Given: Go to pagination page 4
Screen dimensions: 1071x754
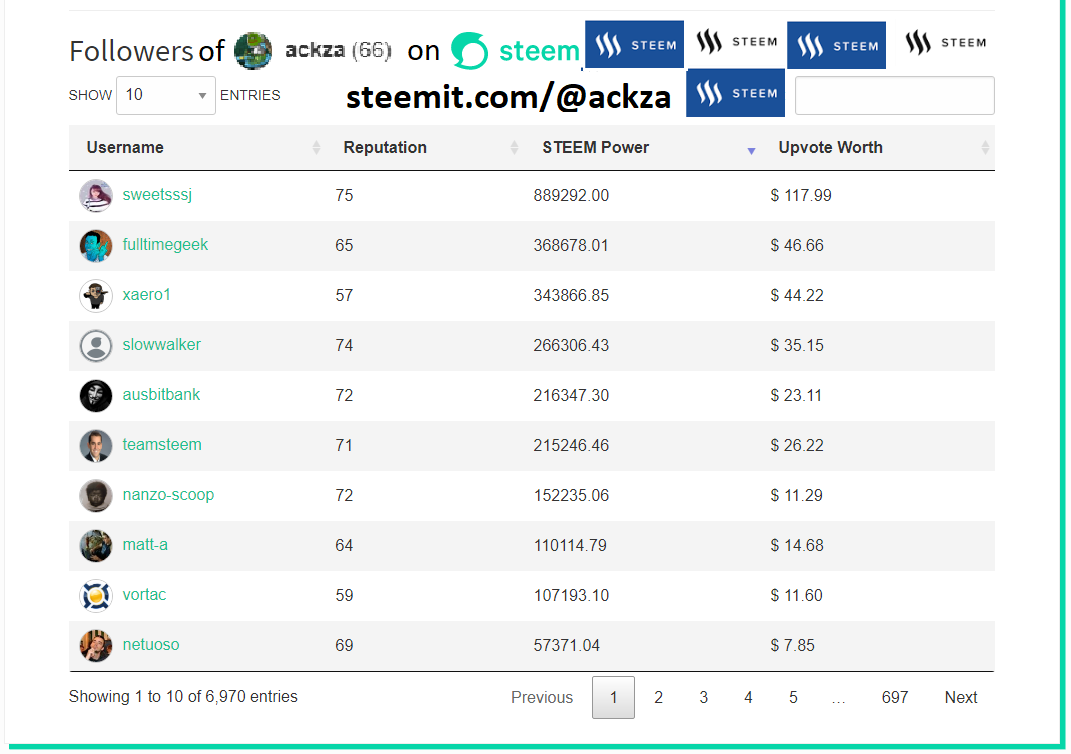Looking at the screenshot, I should (x=748, y=697).
